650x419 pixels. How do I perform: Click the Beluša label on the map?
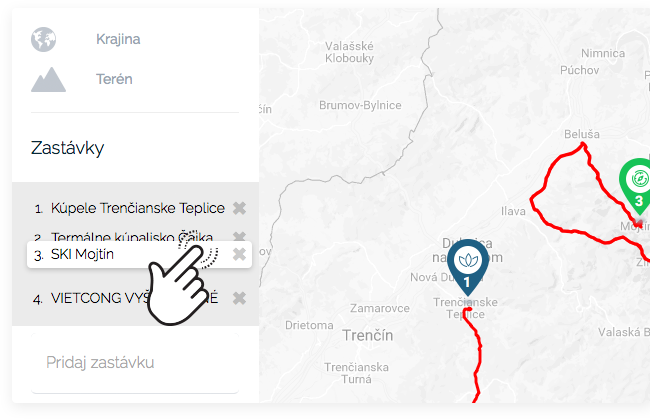[x=582, y=134]
